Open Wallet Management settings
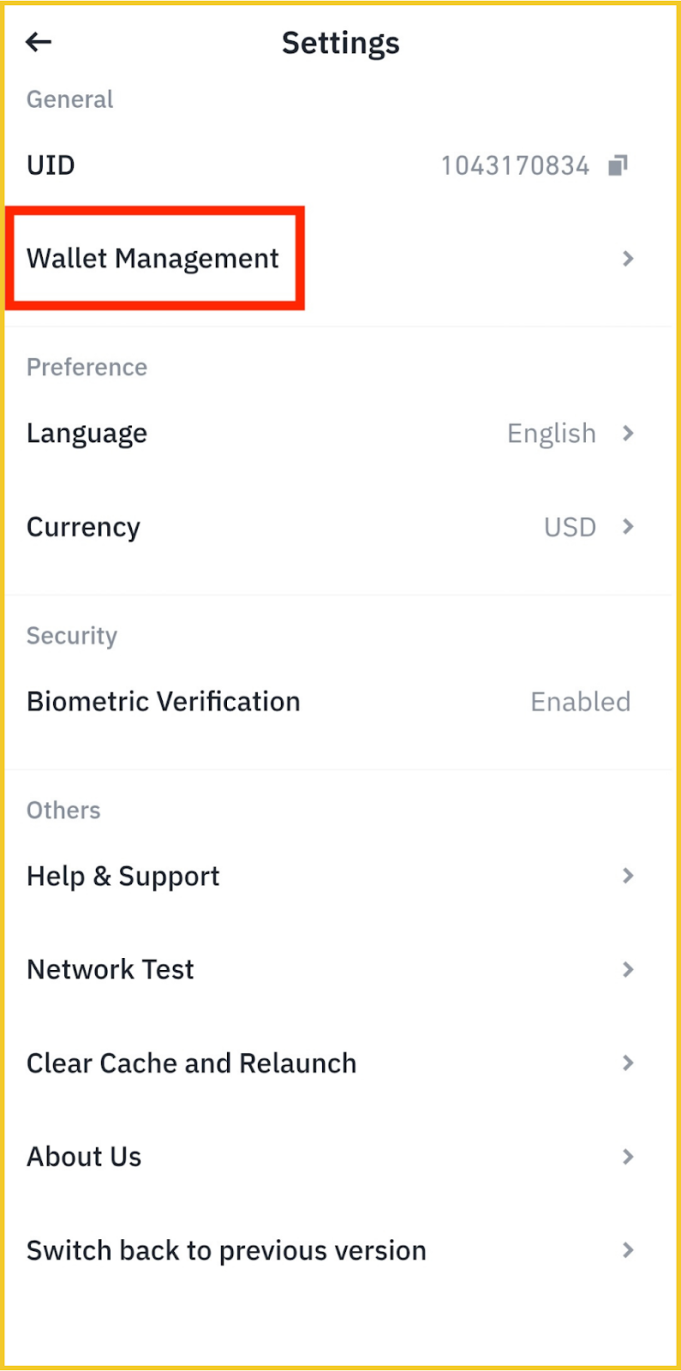 (153, 258)
